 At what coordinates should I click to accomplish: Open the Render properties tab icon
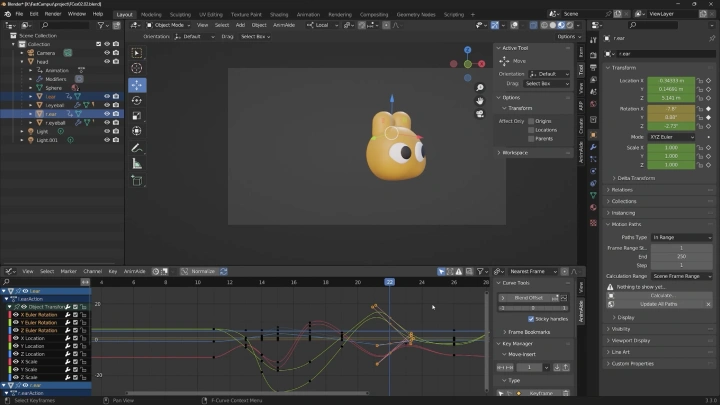[x=593, y=56]
